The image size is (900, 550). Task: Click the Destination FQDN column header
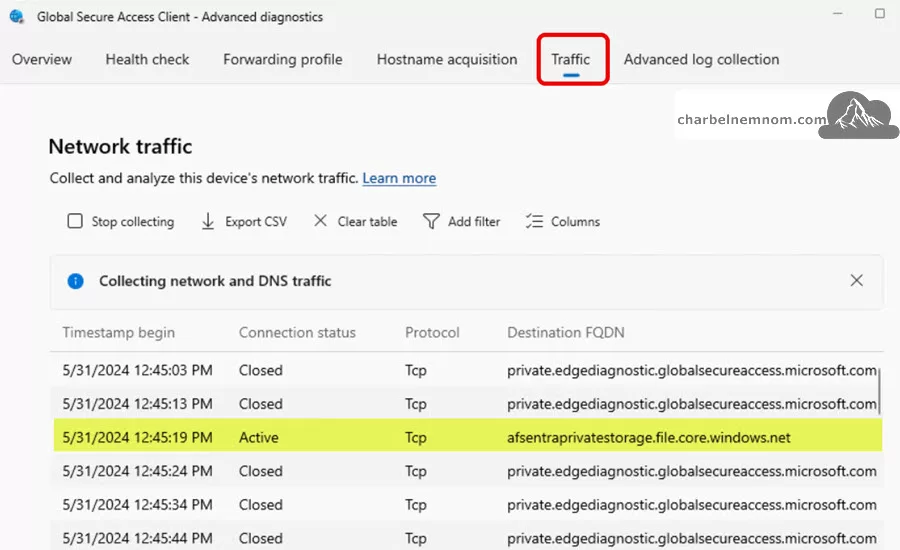tap(565, 333)
